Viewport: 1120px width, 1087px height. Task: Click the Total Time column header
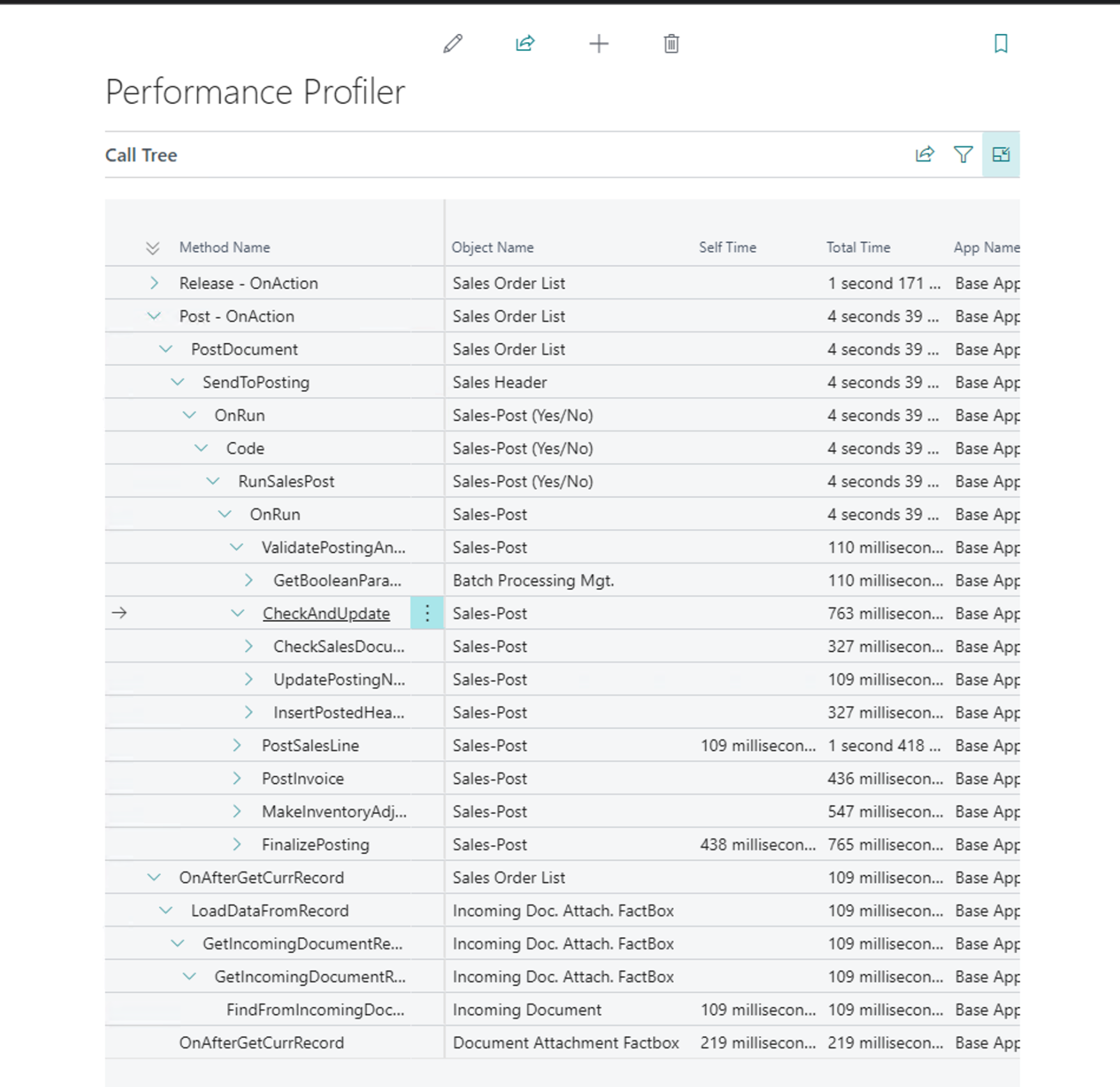point(858,247)
